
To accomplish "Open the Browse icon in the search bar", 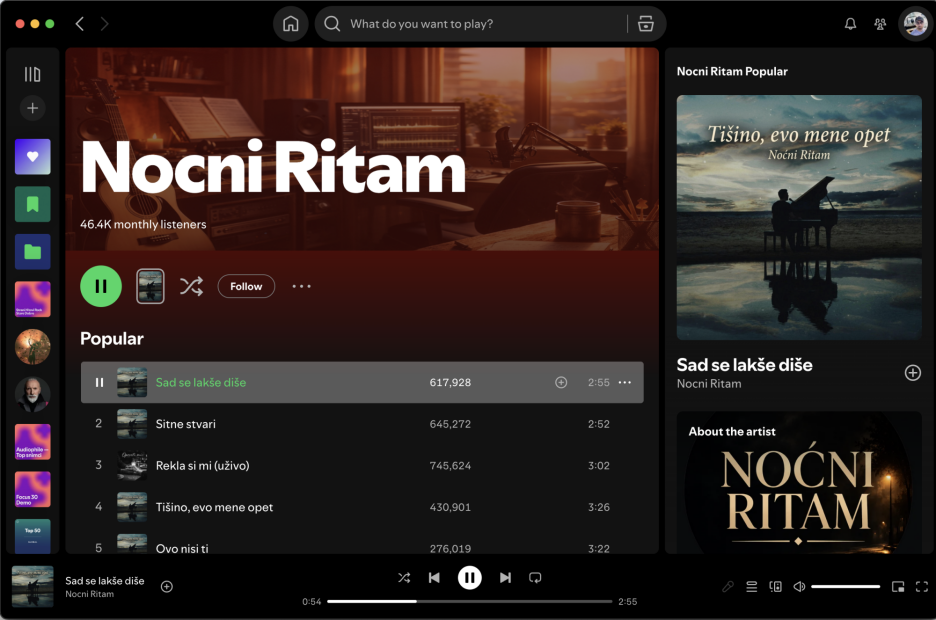I will (645, 24).
